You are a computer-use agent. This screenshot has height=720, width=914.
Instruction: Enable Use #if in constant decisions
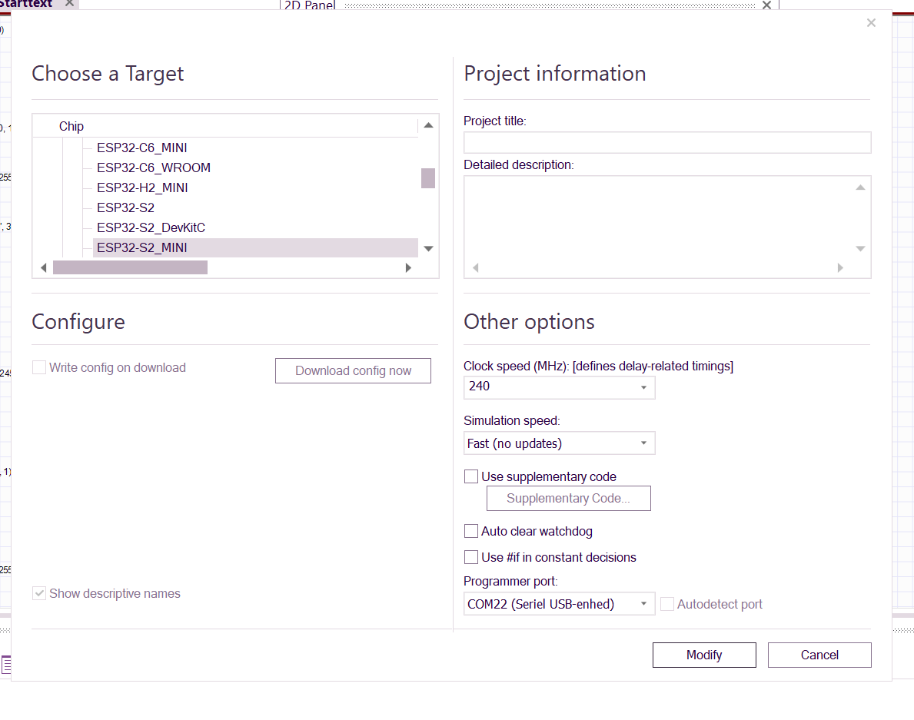tap(471, 557)
